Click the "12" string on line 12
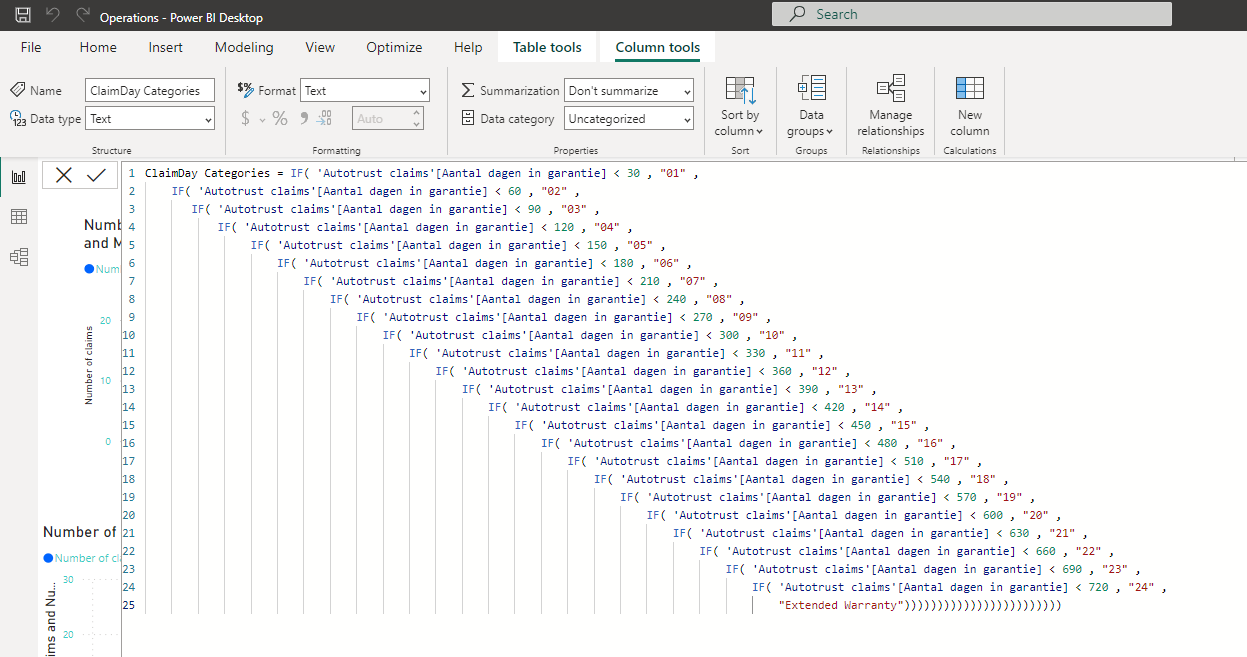 point(824,371)
